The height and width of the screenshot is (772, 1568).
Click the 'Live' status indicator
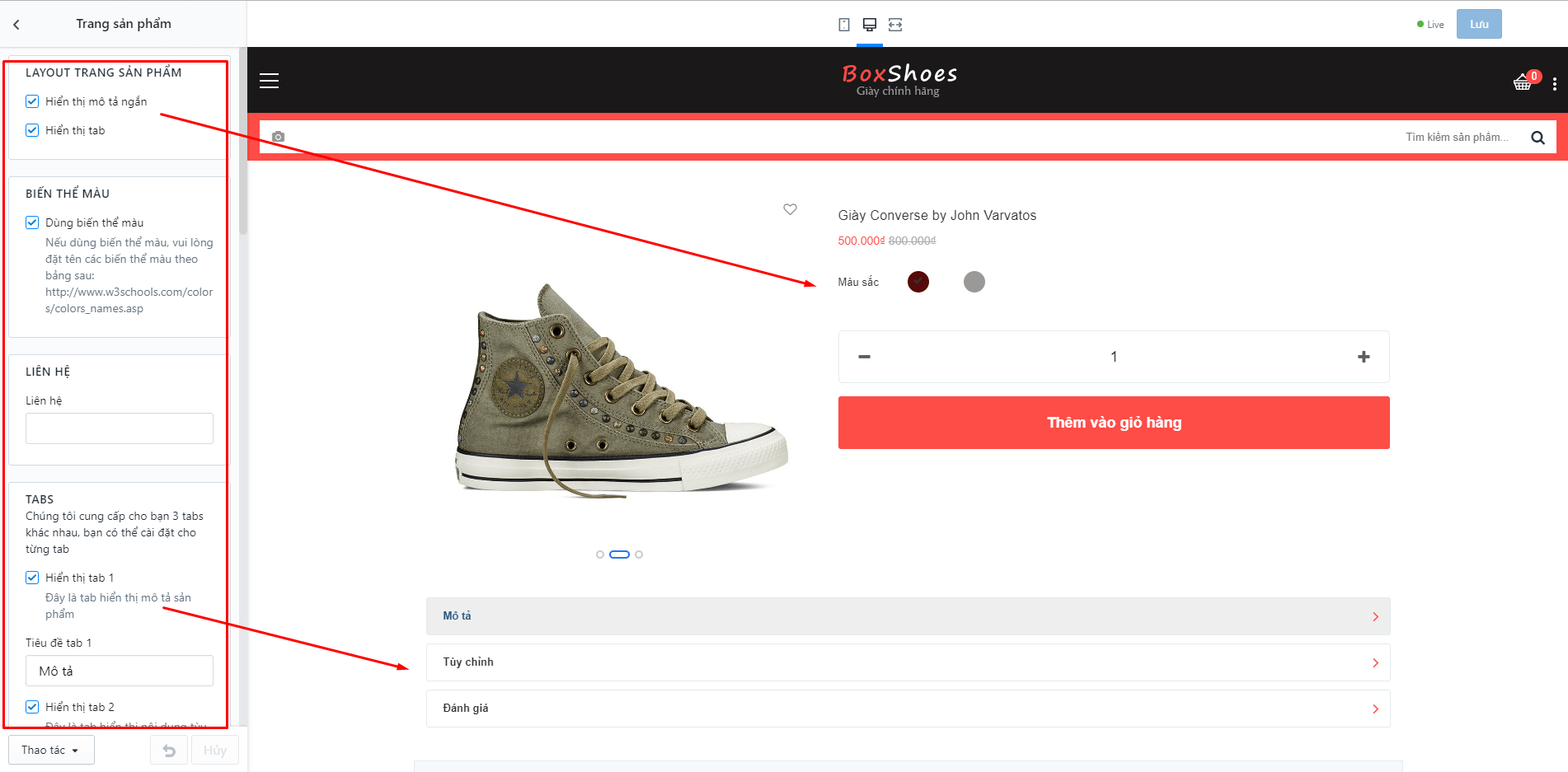coord(1430,25)
